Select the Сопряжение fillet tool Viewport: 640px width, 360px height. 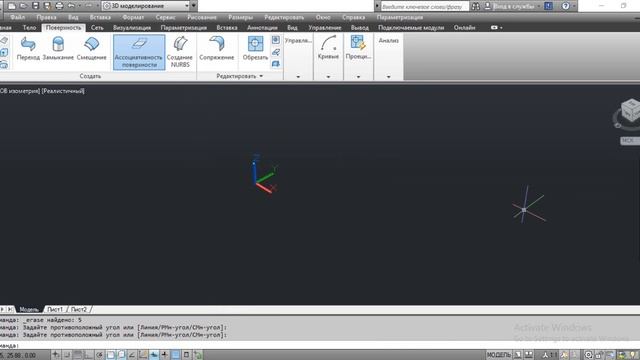click(217, 49)
